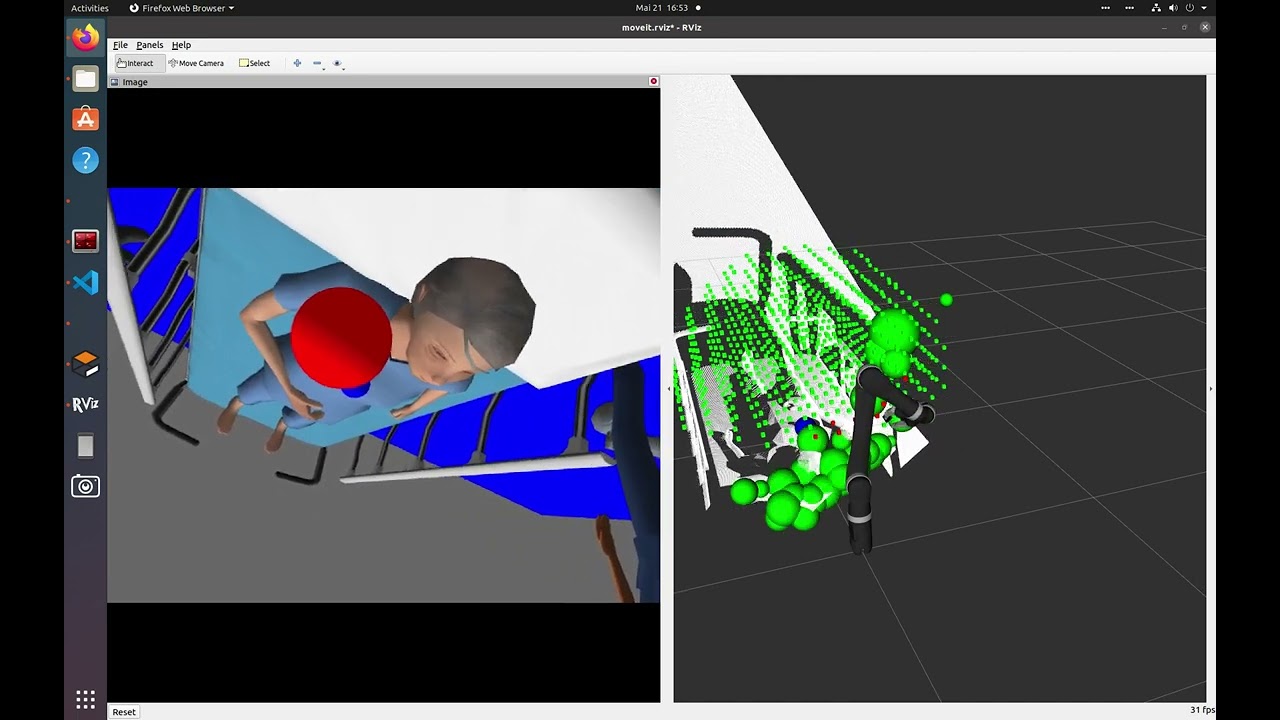The image size is (1280, 720).
Task: Open Files from the dock
Action: pyautogui.click(x=86, y=79)
